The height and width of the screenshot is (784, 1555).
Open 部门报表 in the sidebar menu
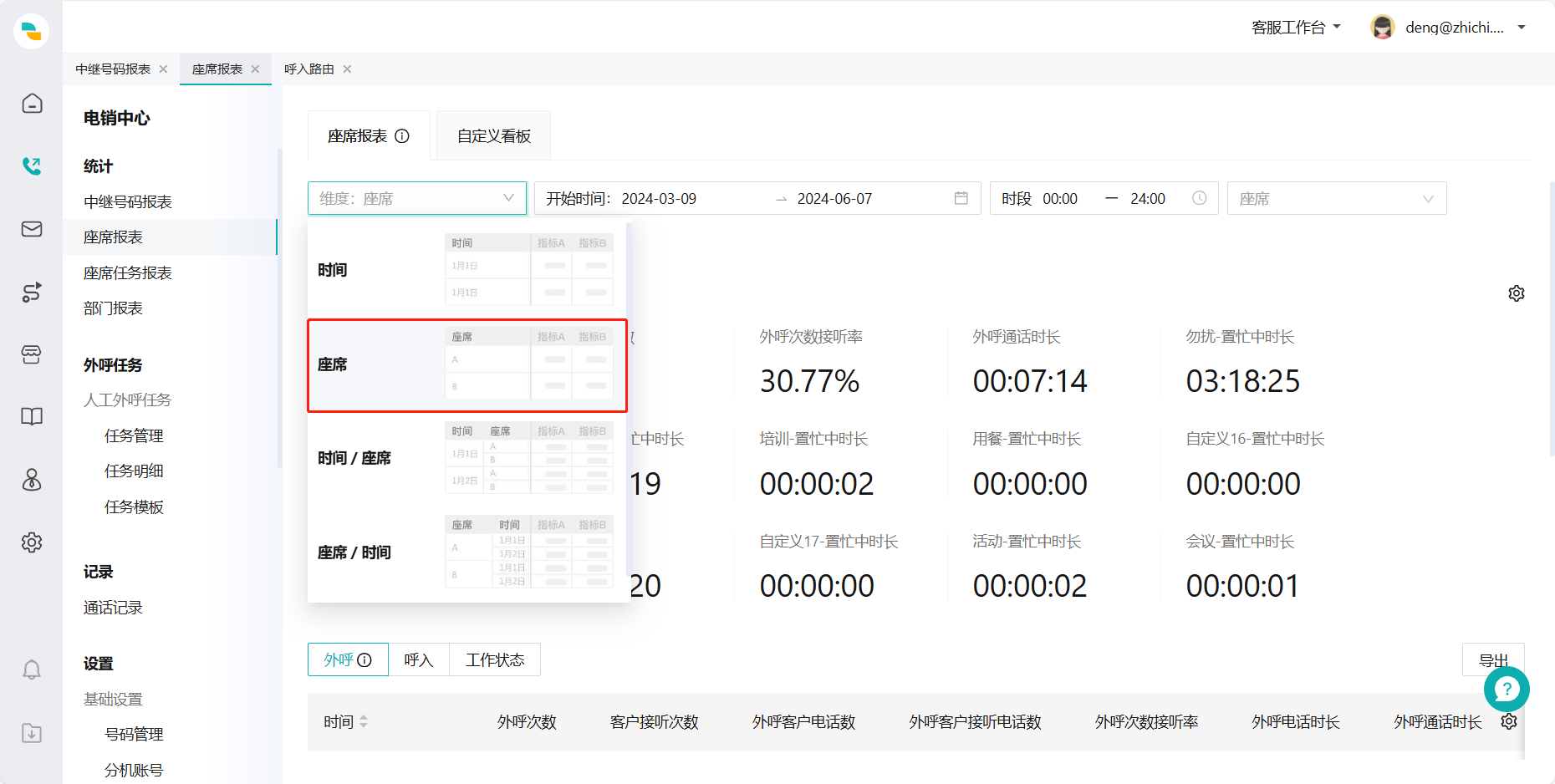tap(113, 308)
